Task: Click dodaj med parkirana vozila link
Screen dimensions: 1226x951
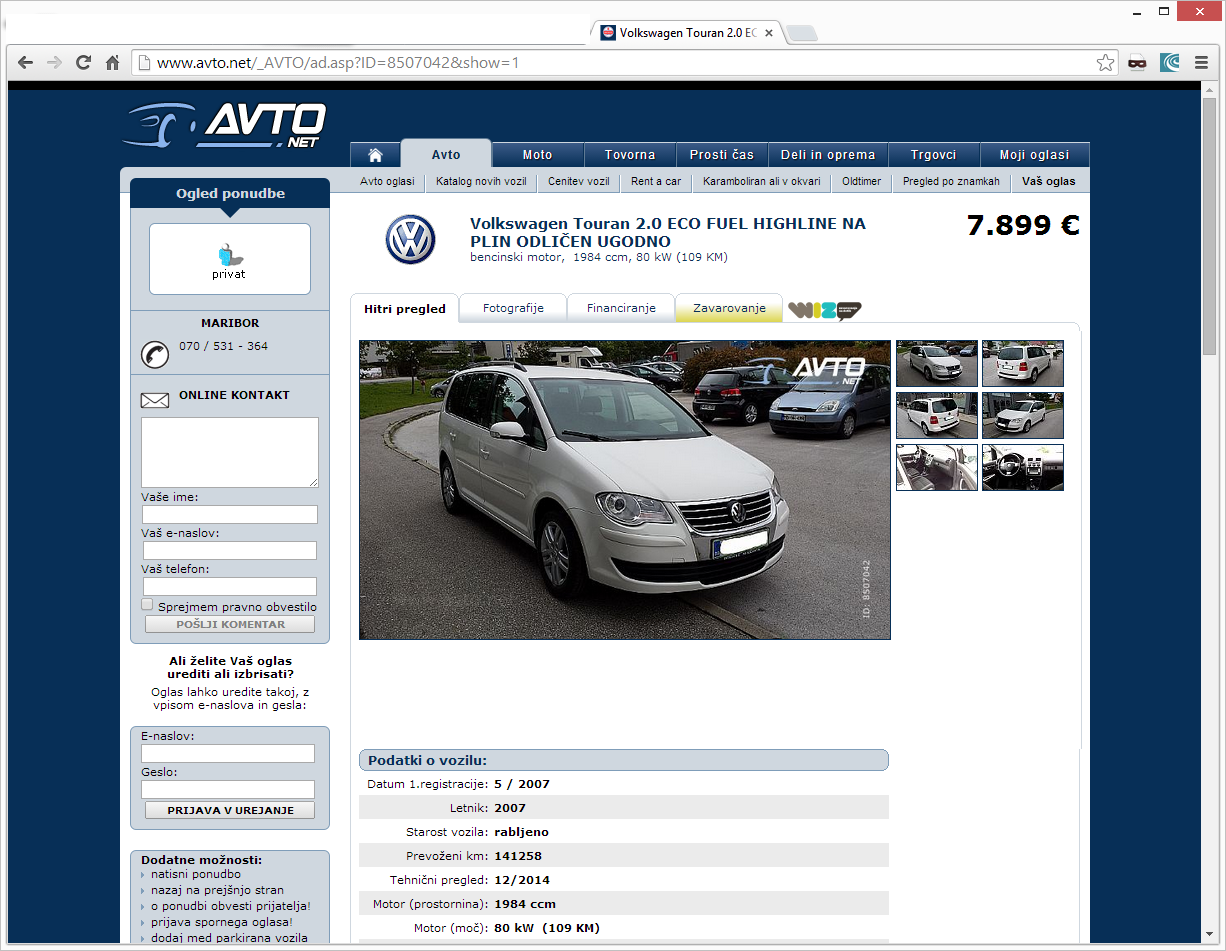Action: point(229,938)
